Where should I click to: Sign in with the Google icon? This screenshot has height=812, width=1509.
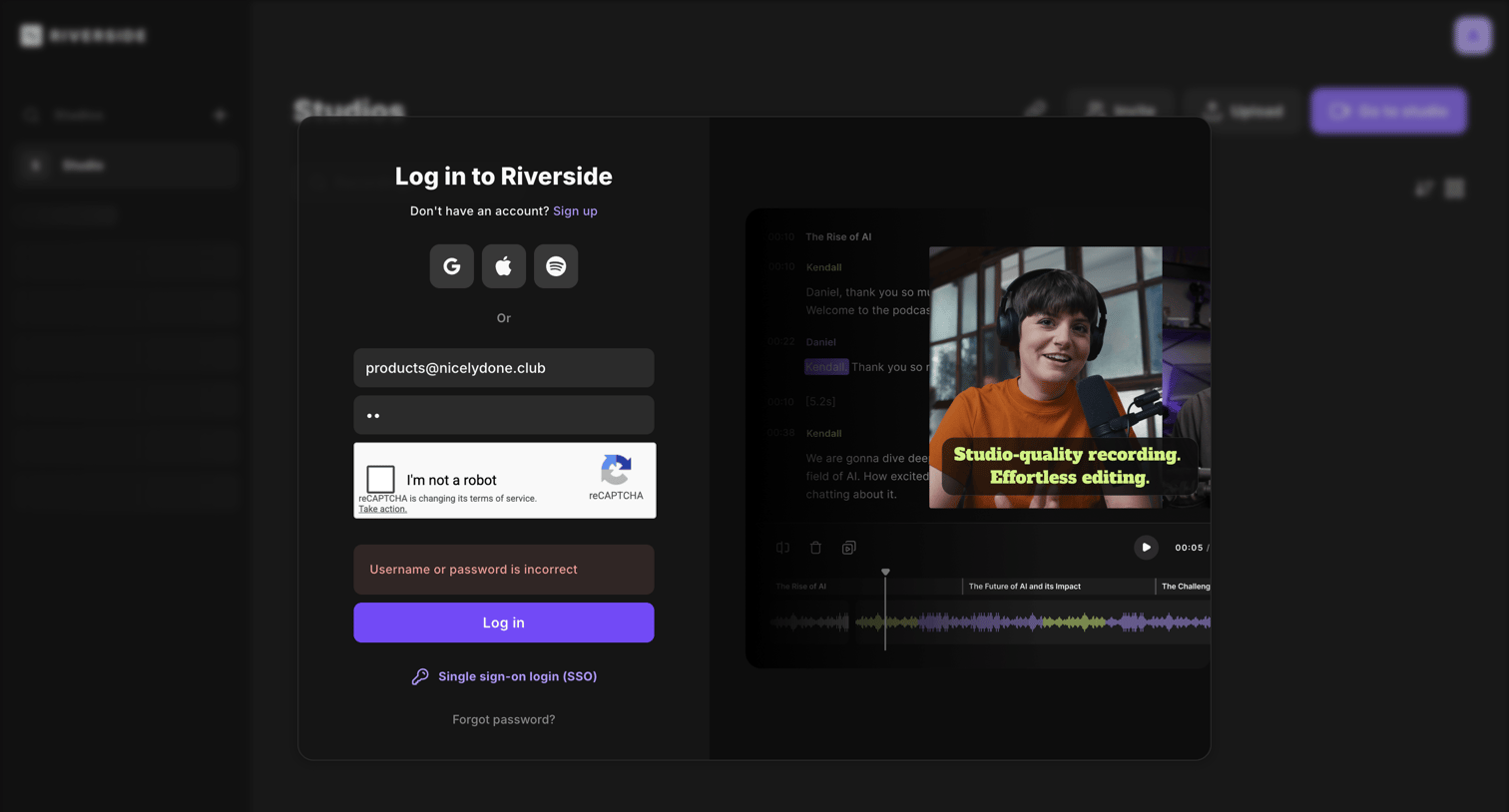452,266
